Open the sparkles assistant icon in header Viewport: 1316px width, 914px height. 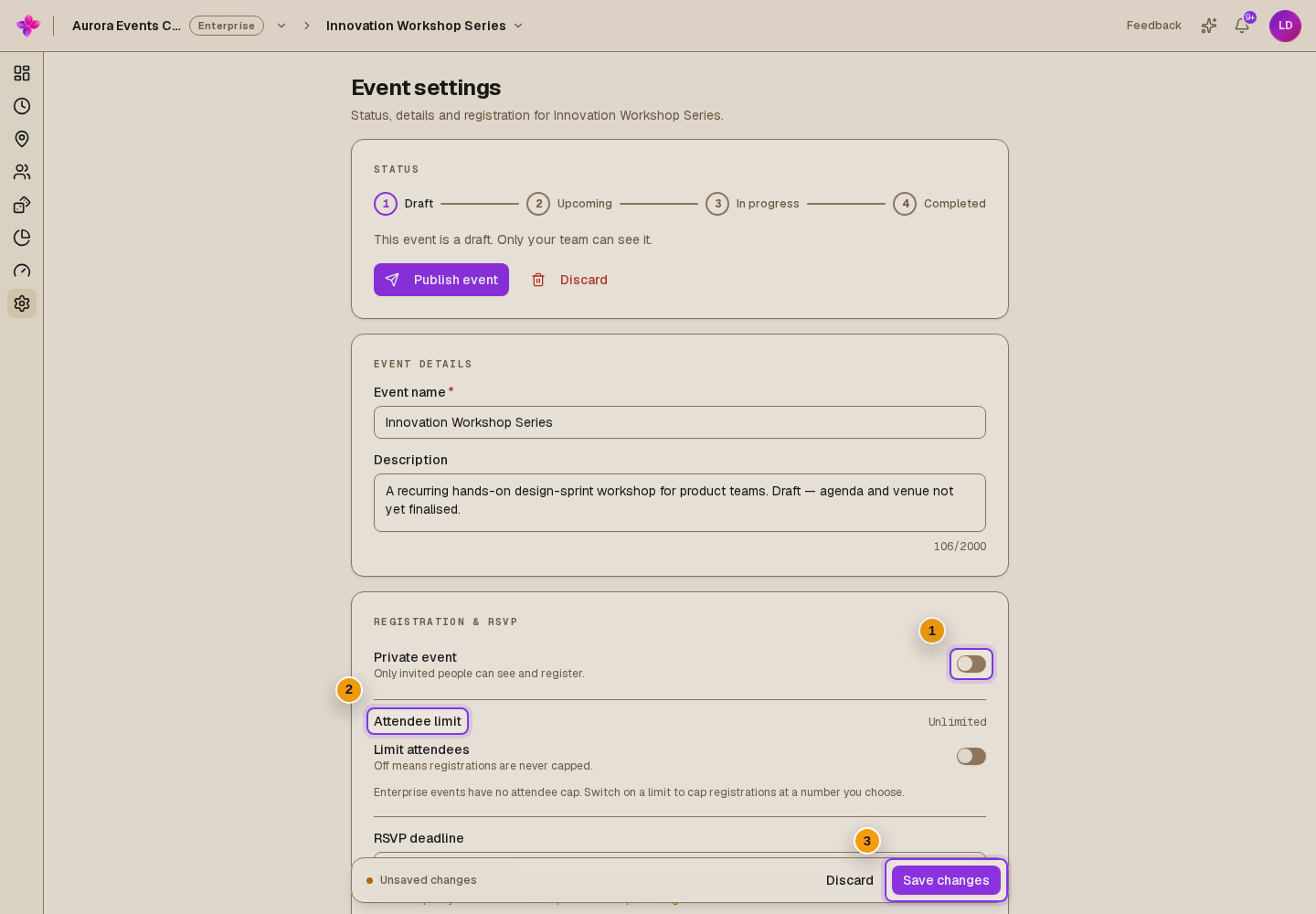pos(1209,26)
